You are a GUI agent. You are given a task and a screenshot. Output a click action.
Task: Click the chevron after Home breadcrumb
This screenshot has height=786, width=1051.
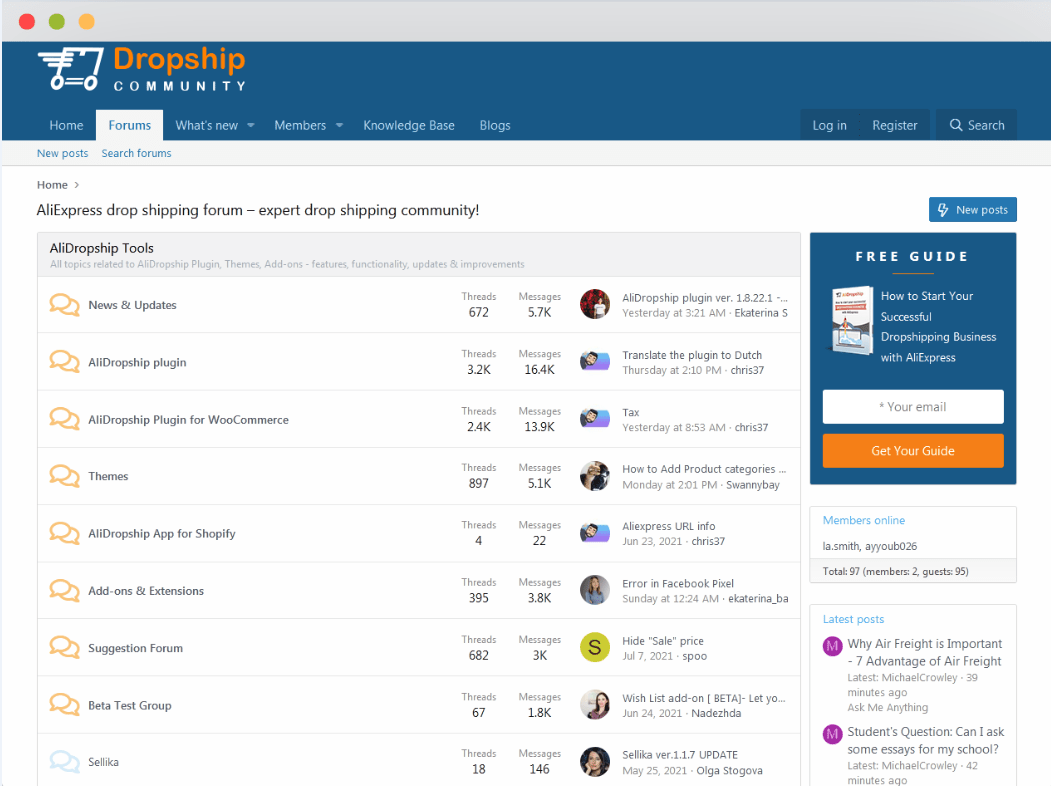pyautogui.click(x=76, y=185)
